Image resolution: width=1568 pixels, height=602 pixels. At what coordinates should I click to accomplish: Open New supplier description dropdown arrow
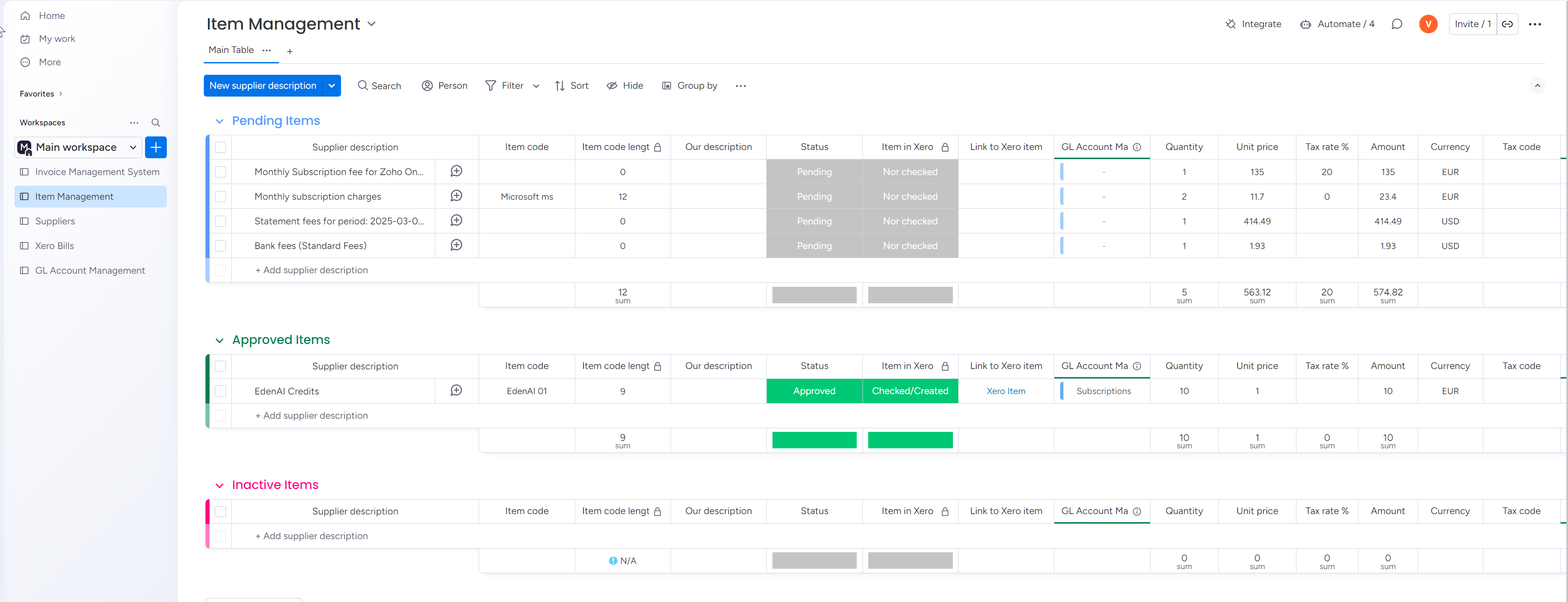pyautogui.click(x=332, y=86)
